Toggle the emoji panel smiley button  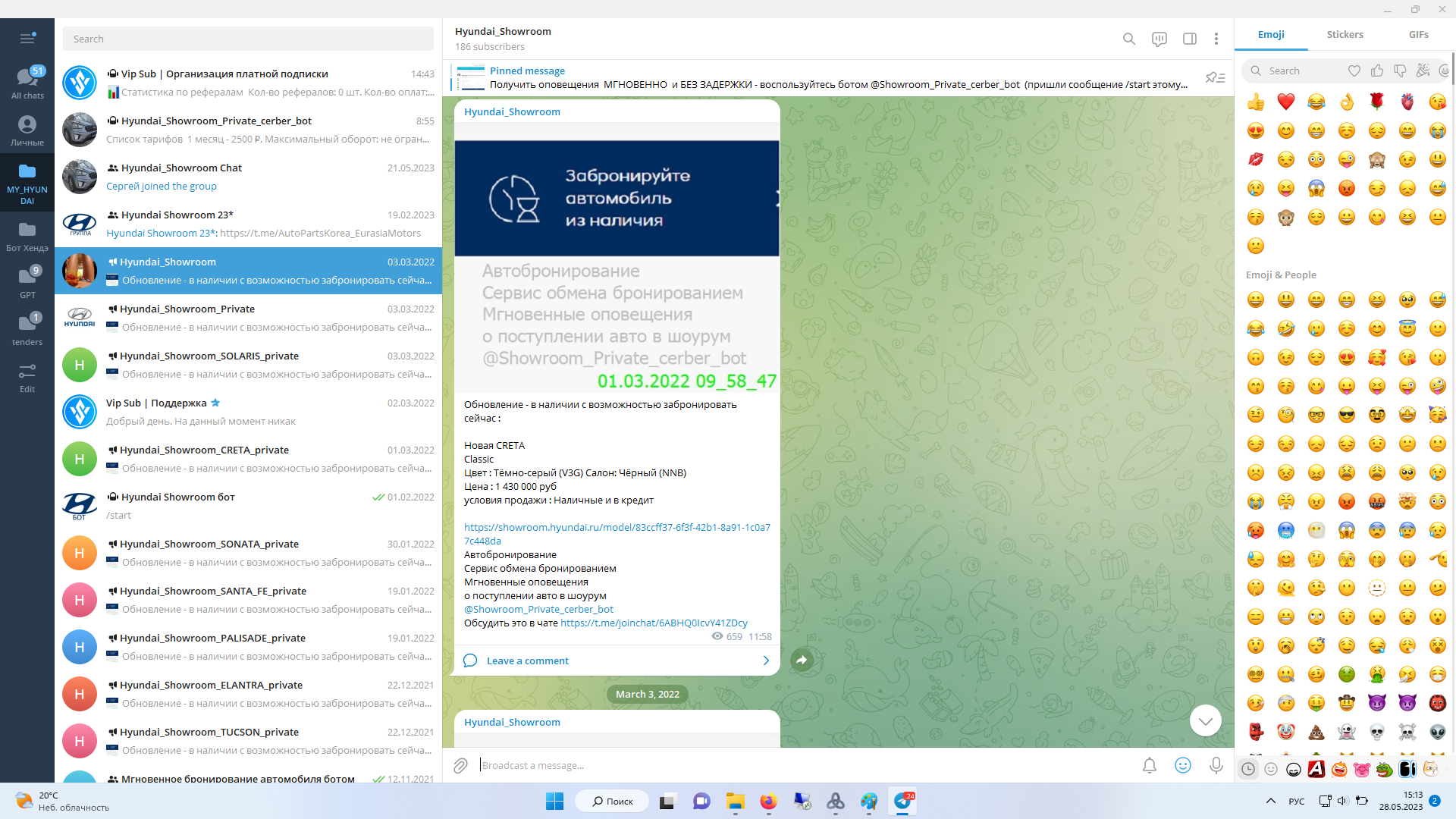1183,766
